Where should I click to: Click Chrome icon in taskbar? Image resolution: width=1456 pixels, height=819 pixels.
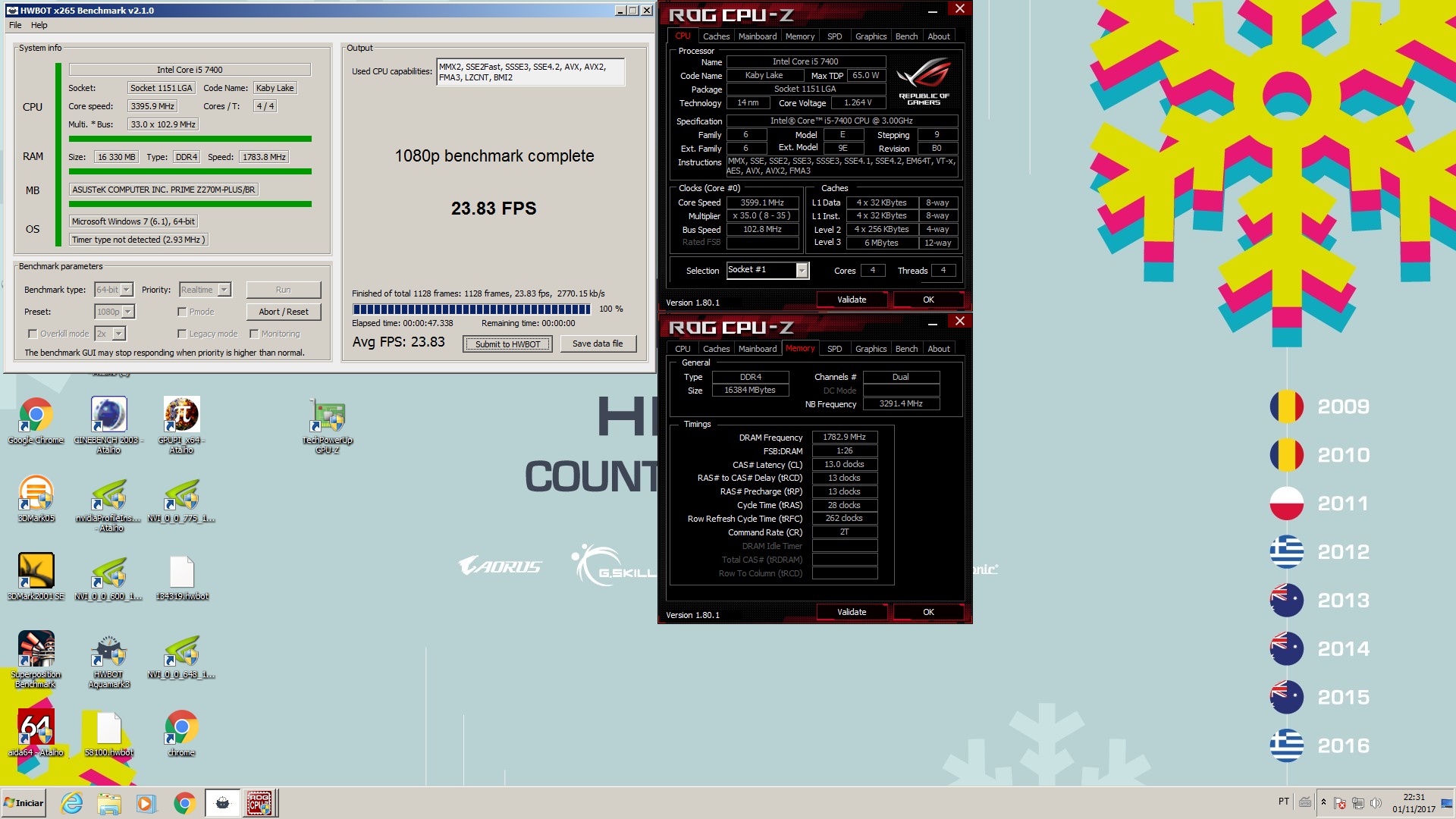point(184,803)
